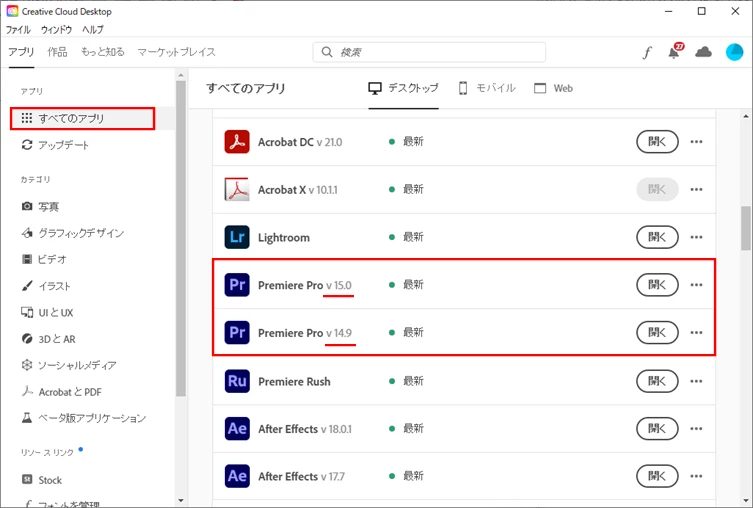Viewport: 753px width, 508px height.
Task: Expand more options for Premiere Pro v14.9
Action: [x=696, y=332]
